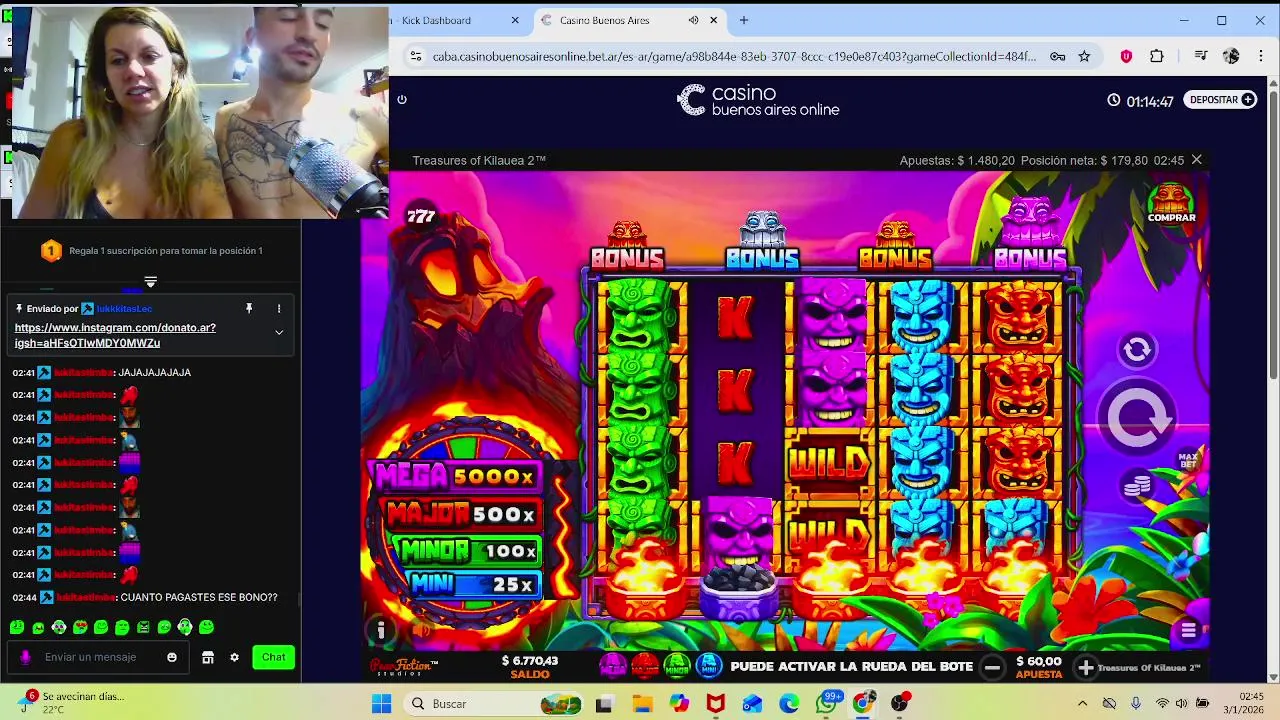Click the JAJAJAJAJAJA chat message
Image resolution: width=1280 pixels, height=720 pixels.
[x=154, y=372]
